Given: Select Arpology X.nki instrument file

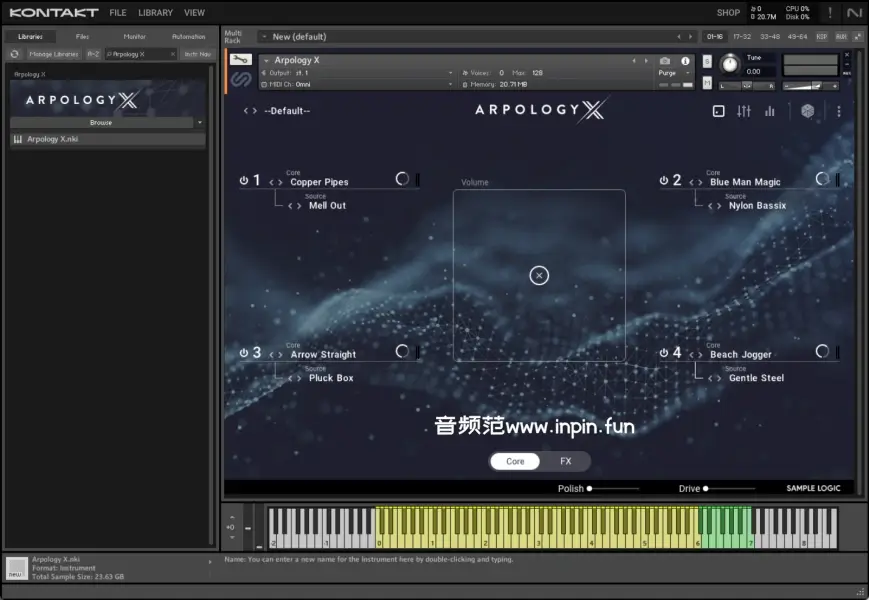Looking at the screenshot, I should (53, 139).
